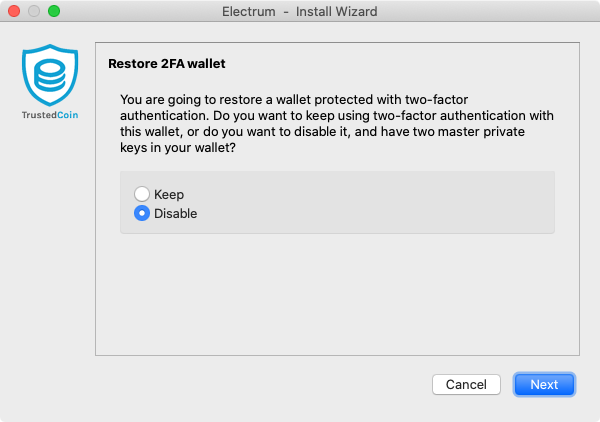Click the blue "Coin" wordmark text
Viewport: 600px width, 422px height.
68,115
